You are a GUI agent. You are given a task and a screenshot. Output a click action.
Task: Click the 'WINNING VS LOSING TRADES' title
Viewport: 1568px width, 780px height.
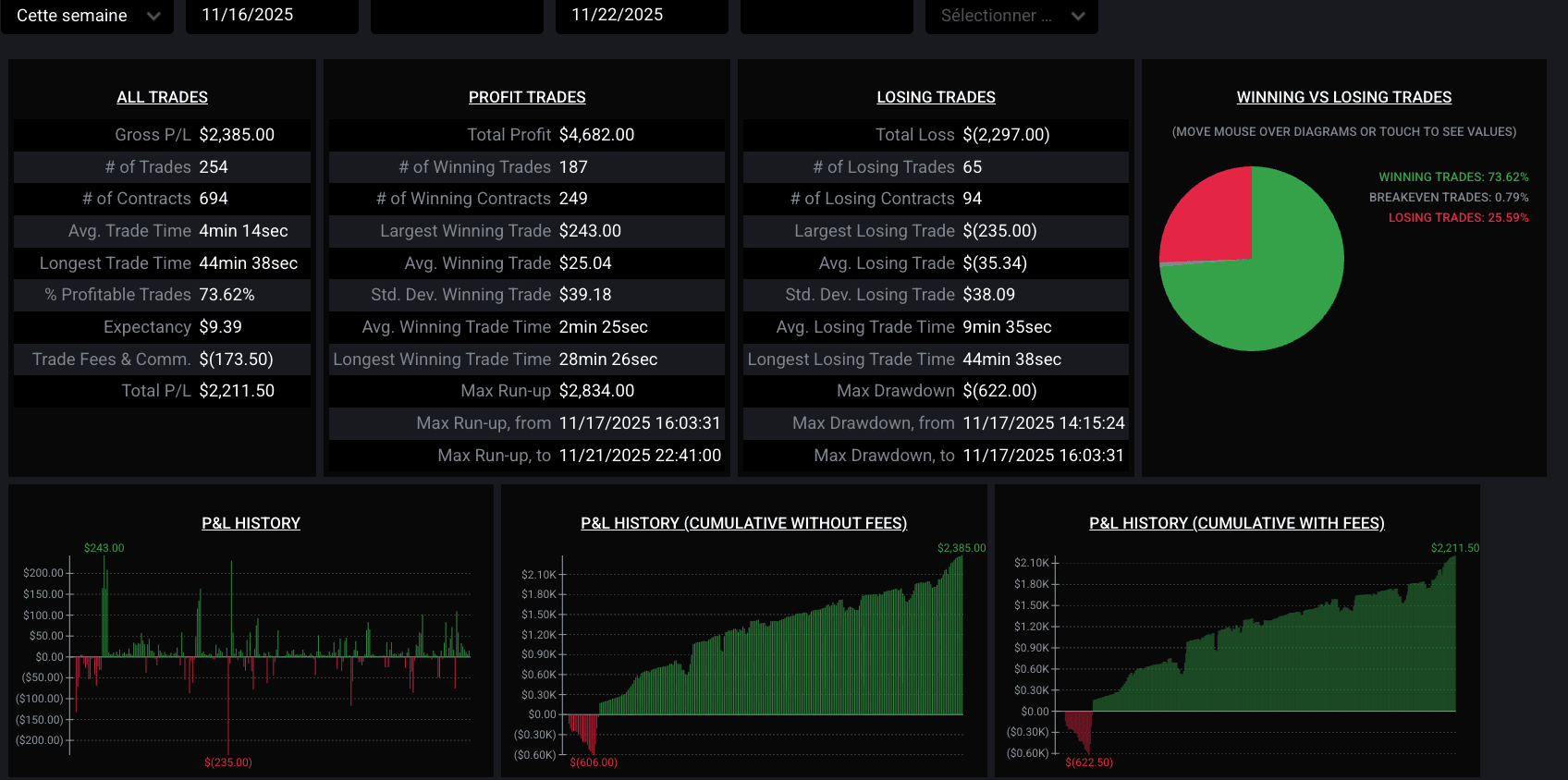[x=1343, y=97]
